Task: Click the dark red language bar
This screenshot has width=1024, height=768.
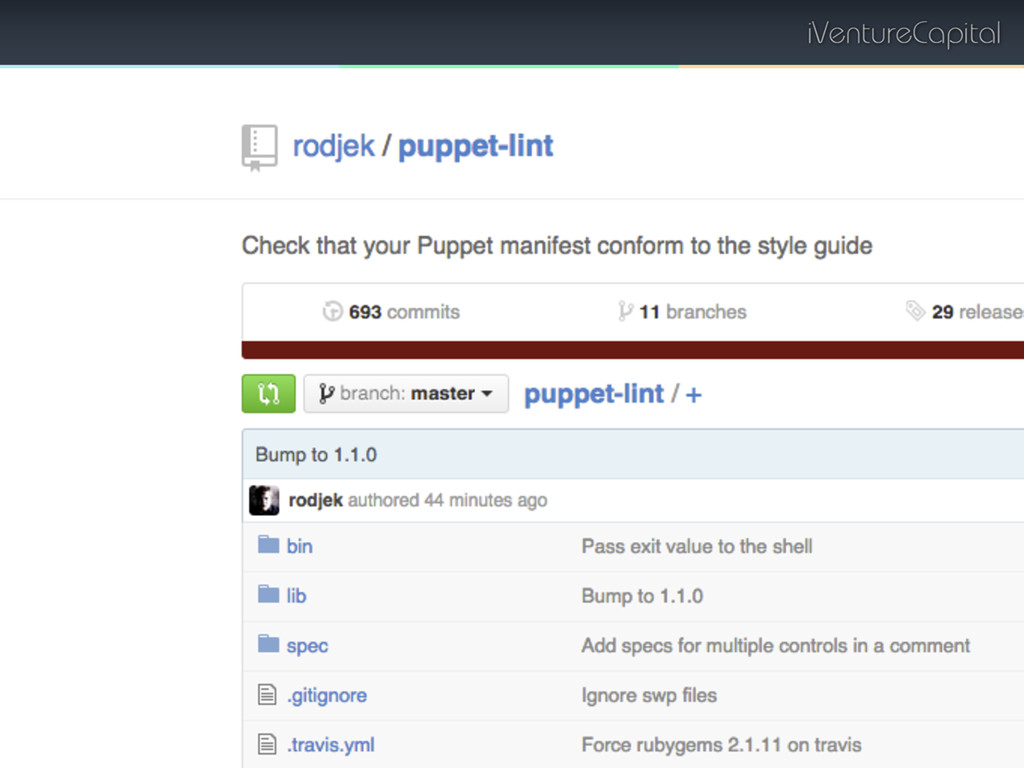Action: coord(633,350)
